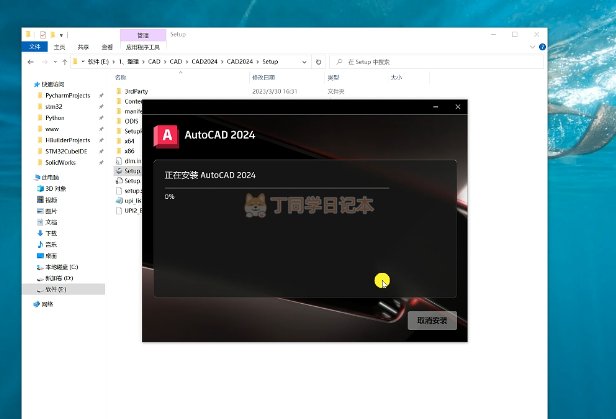Select the upi_list file icon
Screen dimensions: 616x419
click(x=119, y=201)
